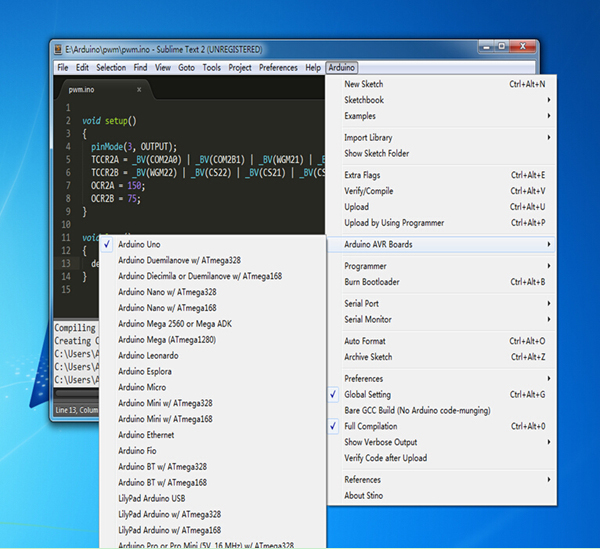Open the Help menu
This screenshot has width=600, height=549.
tap(313, 68)
